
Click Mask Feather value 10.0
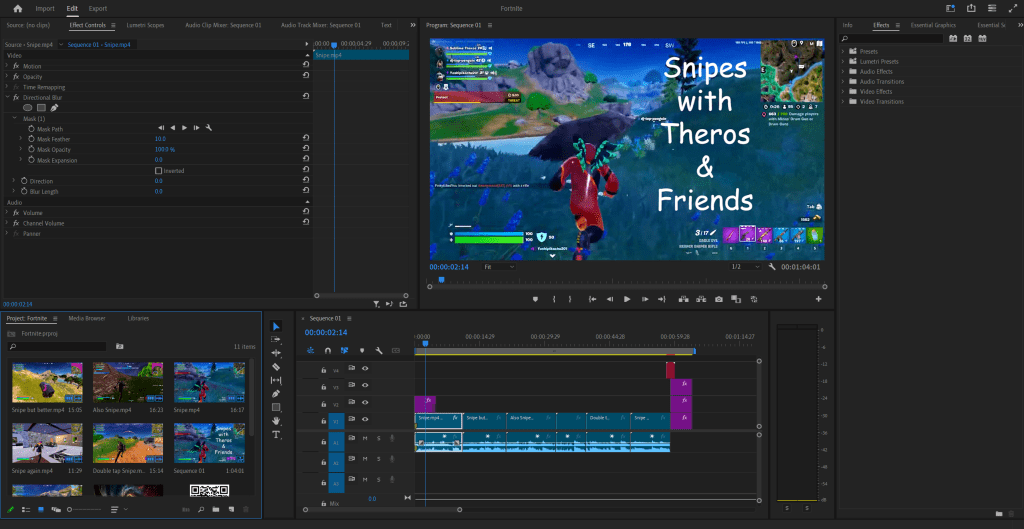coord(160,139)
